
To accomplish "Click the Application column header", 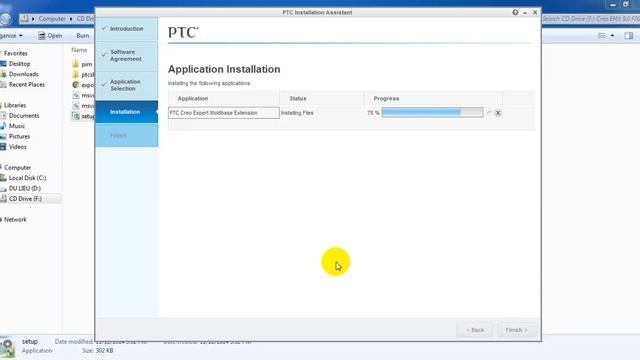I will tap(193, 98).
